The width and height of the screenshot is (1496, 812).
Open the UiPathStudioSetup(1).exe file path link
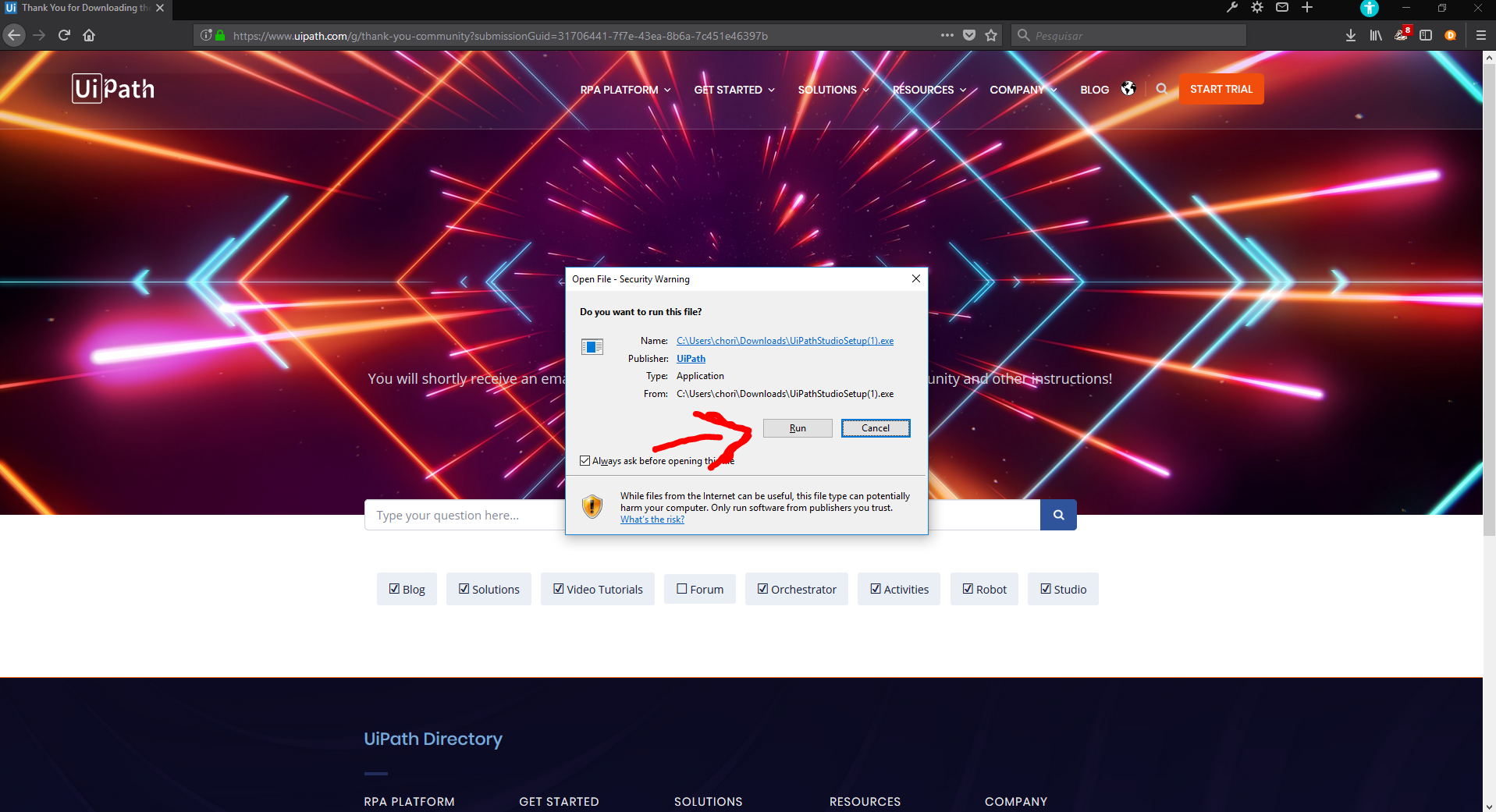[x=785, y=341]
